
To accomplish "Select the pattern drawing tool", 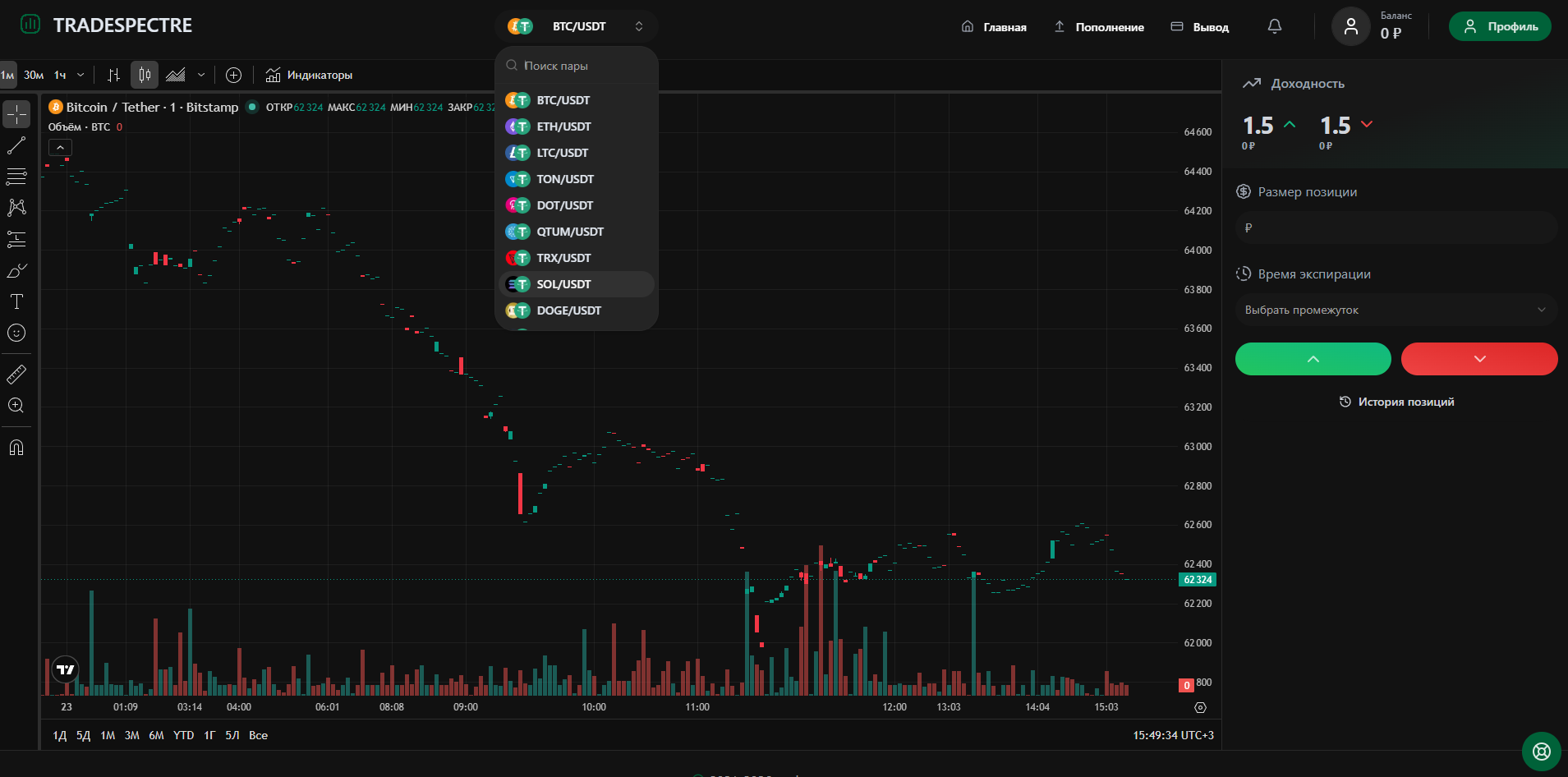I will coord(16,208).
